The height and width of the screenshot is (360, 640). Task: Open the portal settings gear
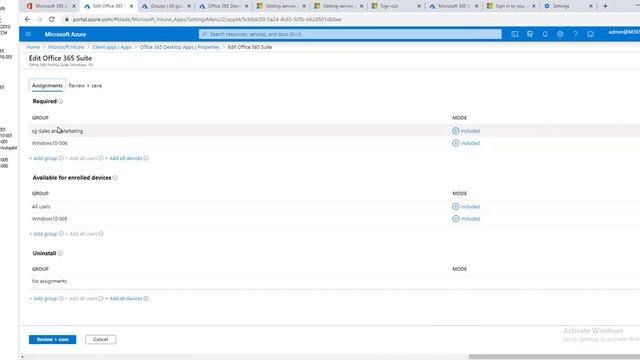coord(560,34)
